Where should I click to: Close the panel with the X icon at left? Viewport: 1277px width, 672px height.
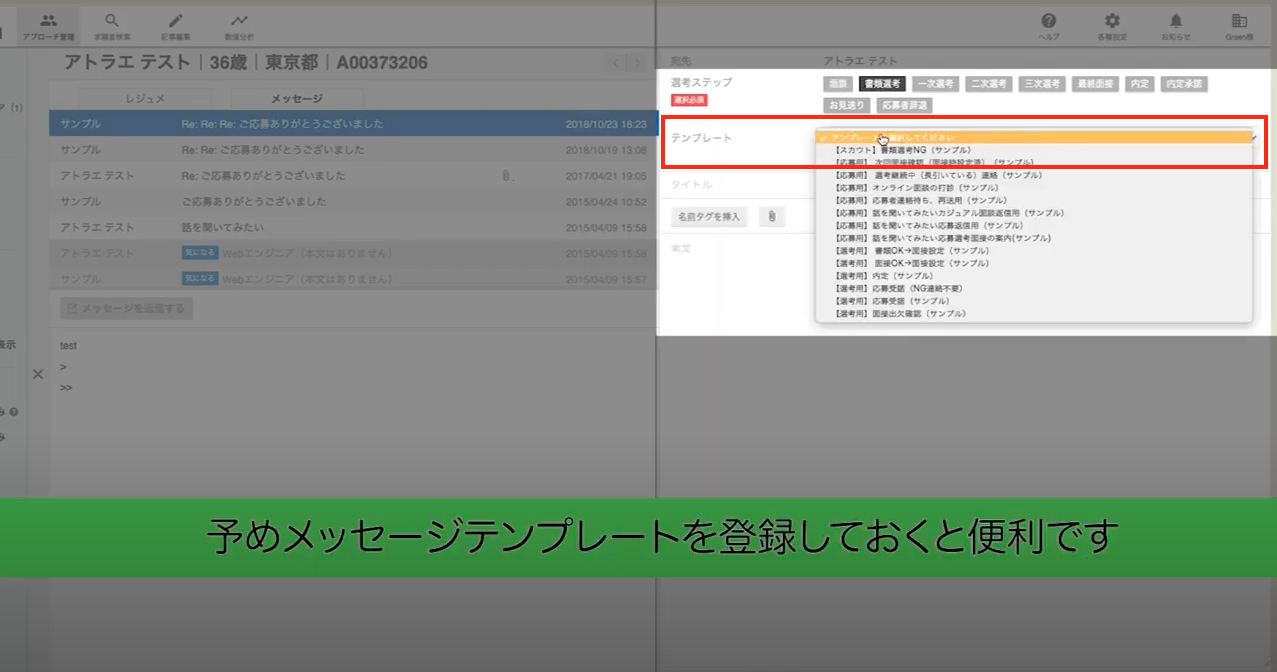[x=37, y=374]
